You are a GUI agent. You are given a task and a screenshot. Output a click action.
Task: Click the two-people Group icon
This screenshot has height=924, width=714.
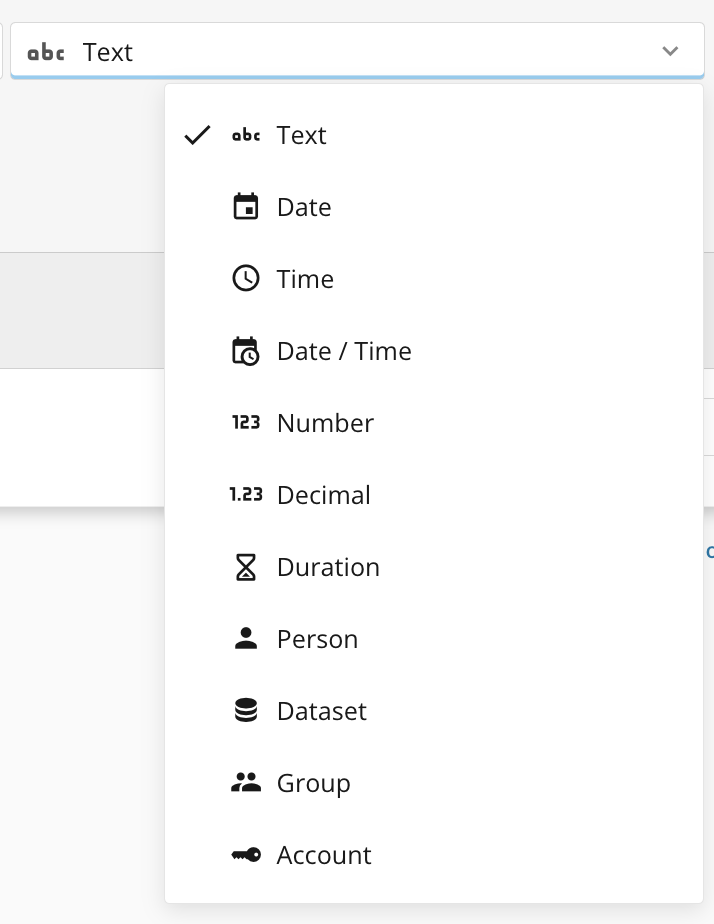pyautogui.click(x=245, y=783)
